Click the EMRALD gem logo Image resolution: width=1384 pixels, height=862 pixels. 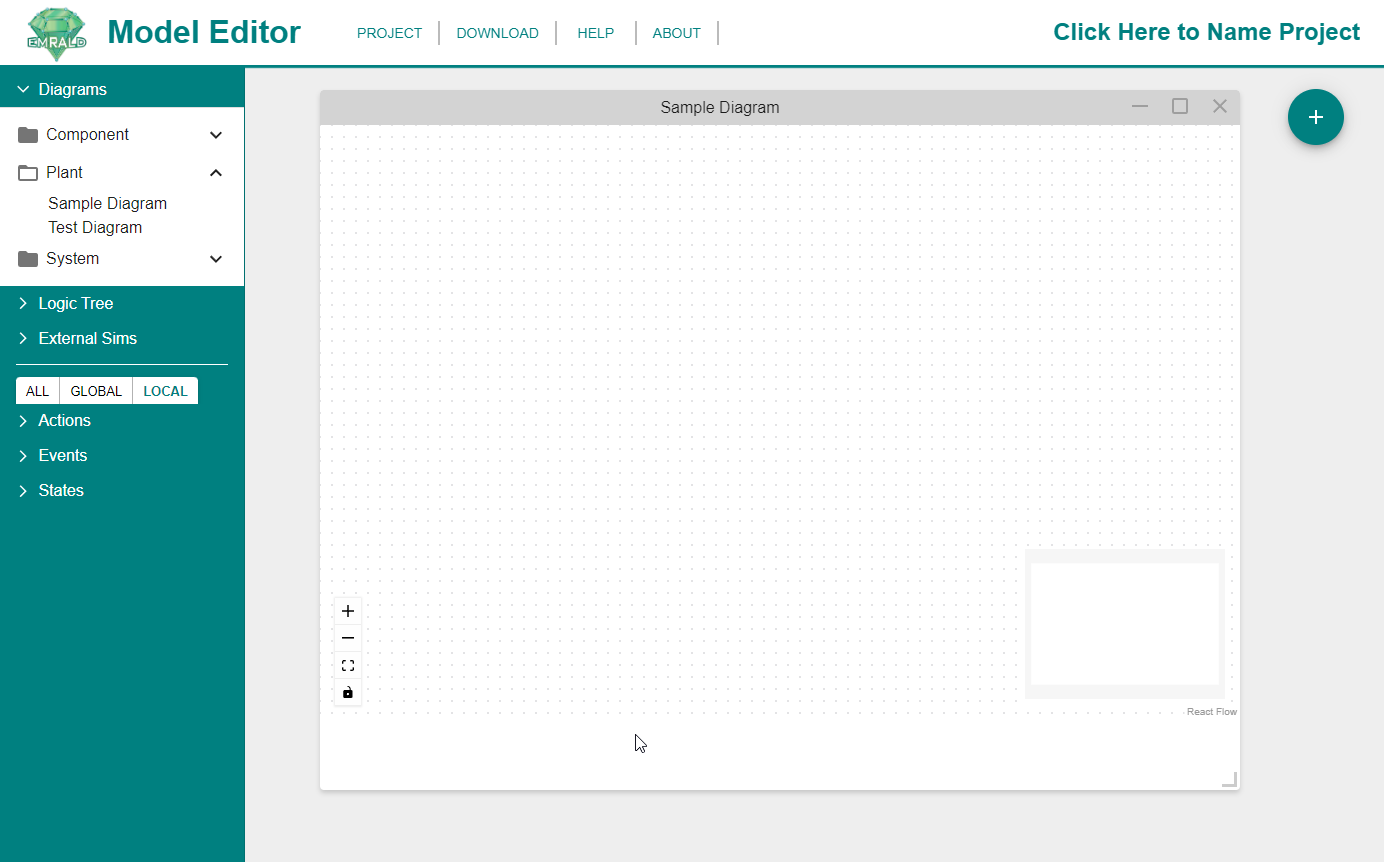(56, 34)
